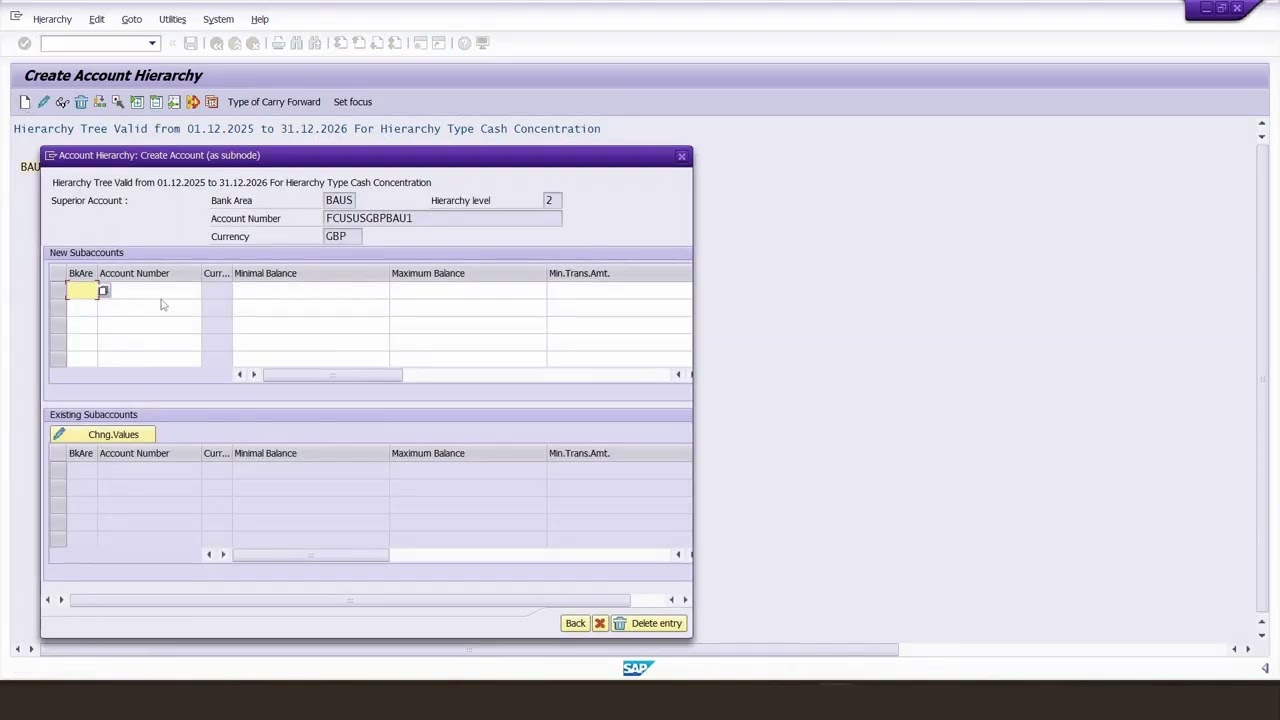Click the table grid icon before Type of Carry Forward
Image resolution: width=1280 pixels, height=720 pixels.
click(x=211, y=102)
